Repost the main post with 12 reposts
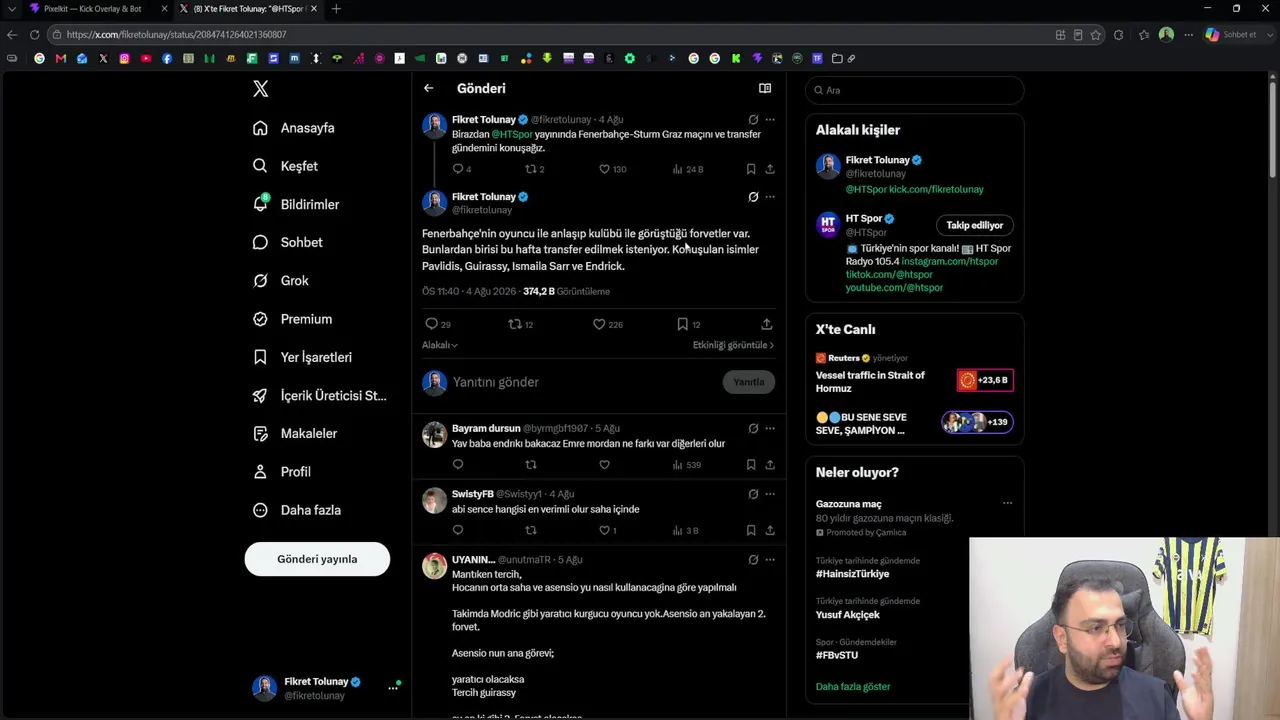 click(x=515, y=324)
